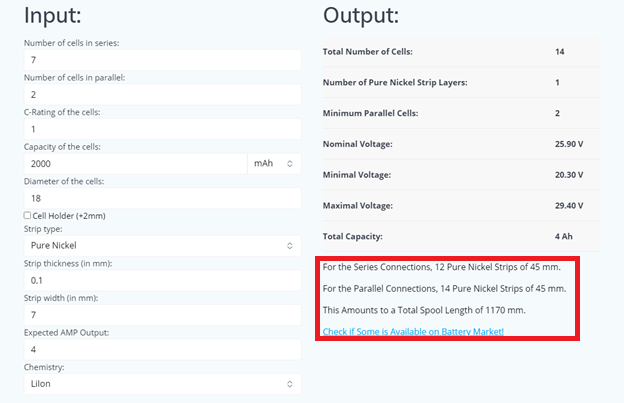Click the Battery Market availability link

click(413, 331)
